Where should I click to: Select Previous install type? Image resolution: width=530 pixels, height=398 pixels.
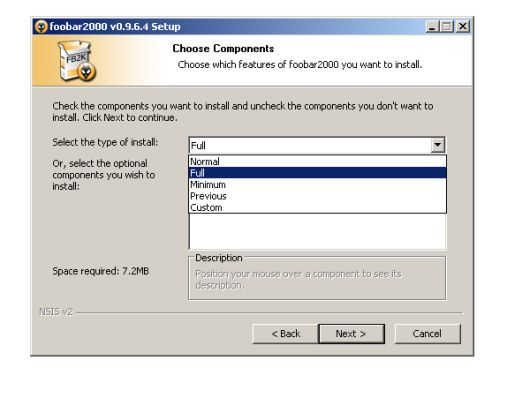click(x=317, y=196)
